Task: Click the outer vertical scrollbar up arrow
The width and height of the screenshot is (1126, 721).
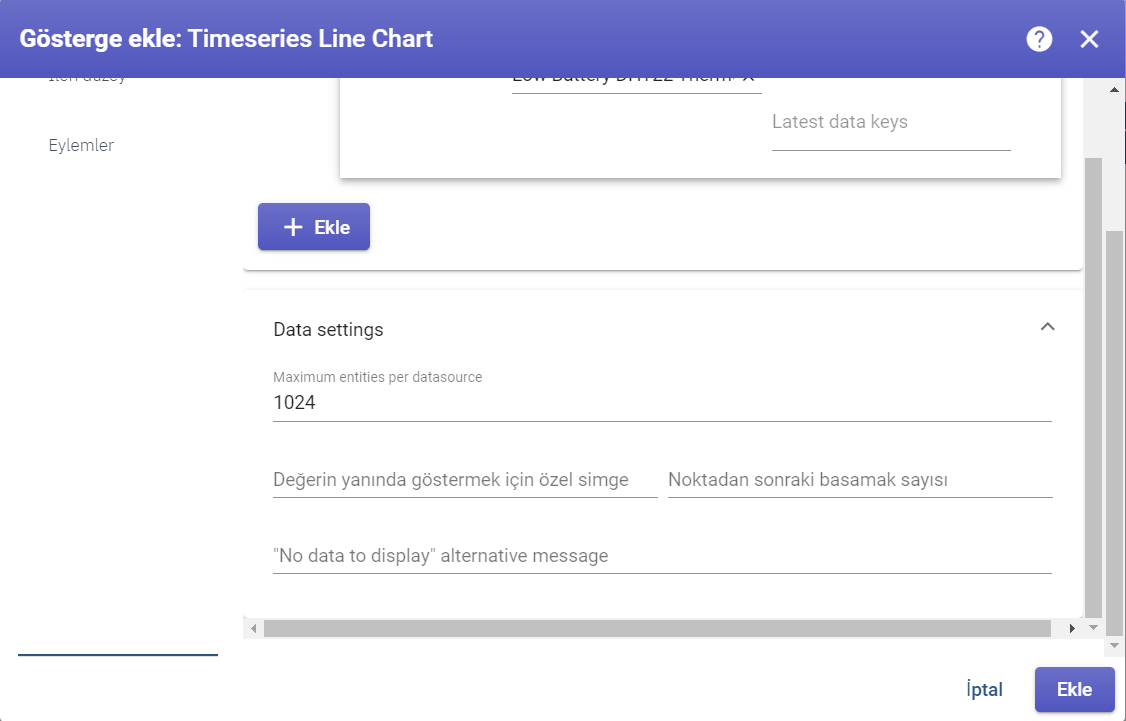Action: coord(1115,90)
